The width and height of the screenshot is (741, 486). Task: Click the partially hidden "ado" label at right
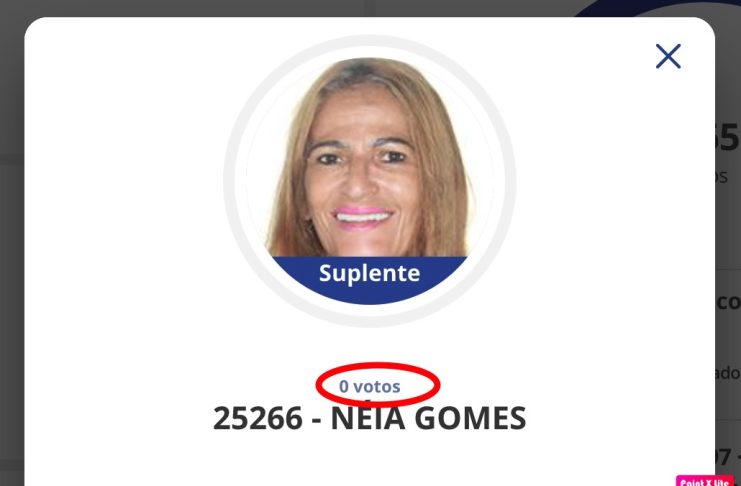(x=728, y=373)
